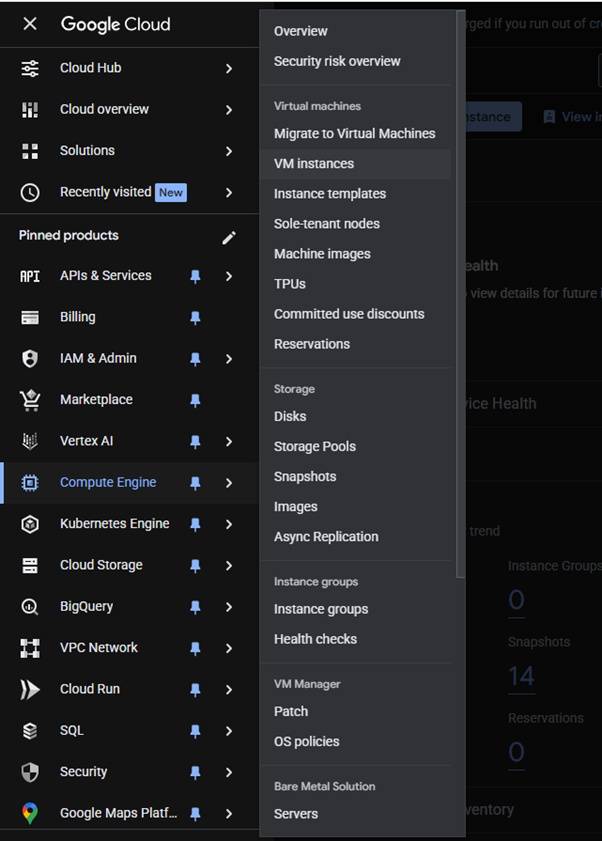Click the APIs & Services API icon

(30, 276)
